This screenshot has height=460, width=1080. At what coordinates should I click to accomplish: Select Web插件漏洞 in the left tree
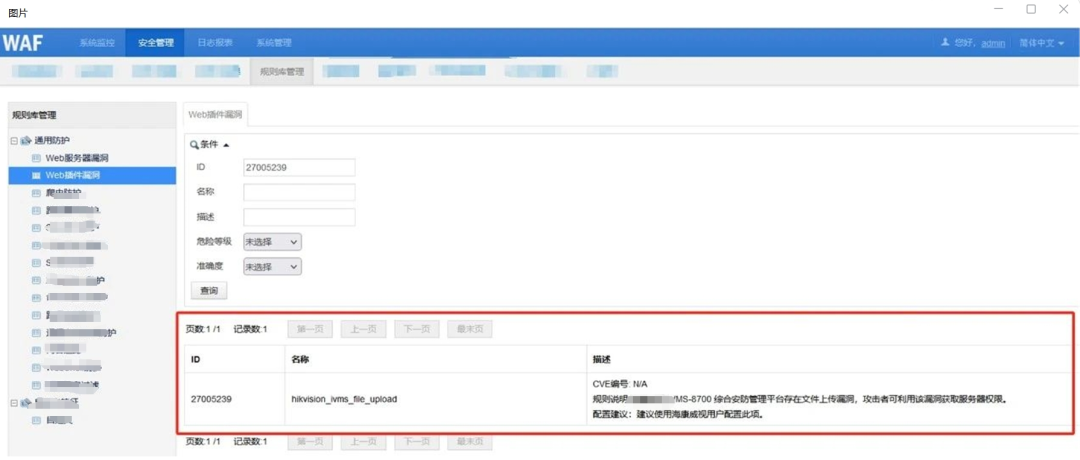click(x=73, y=175)
